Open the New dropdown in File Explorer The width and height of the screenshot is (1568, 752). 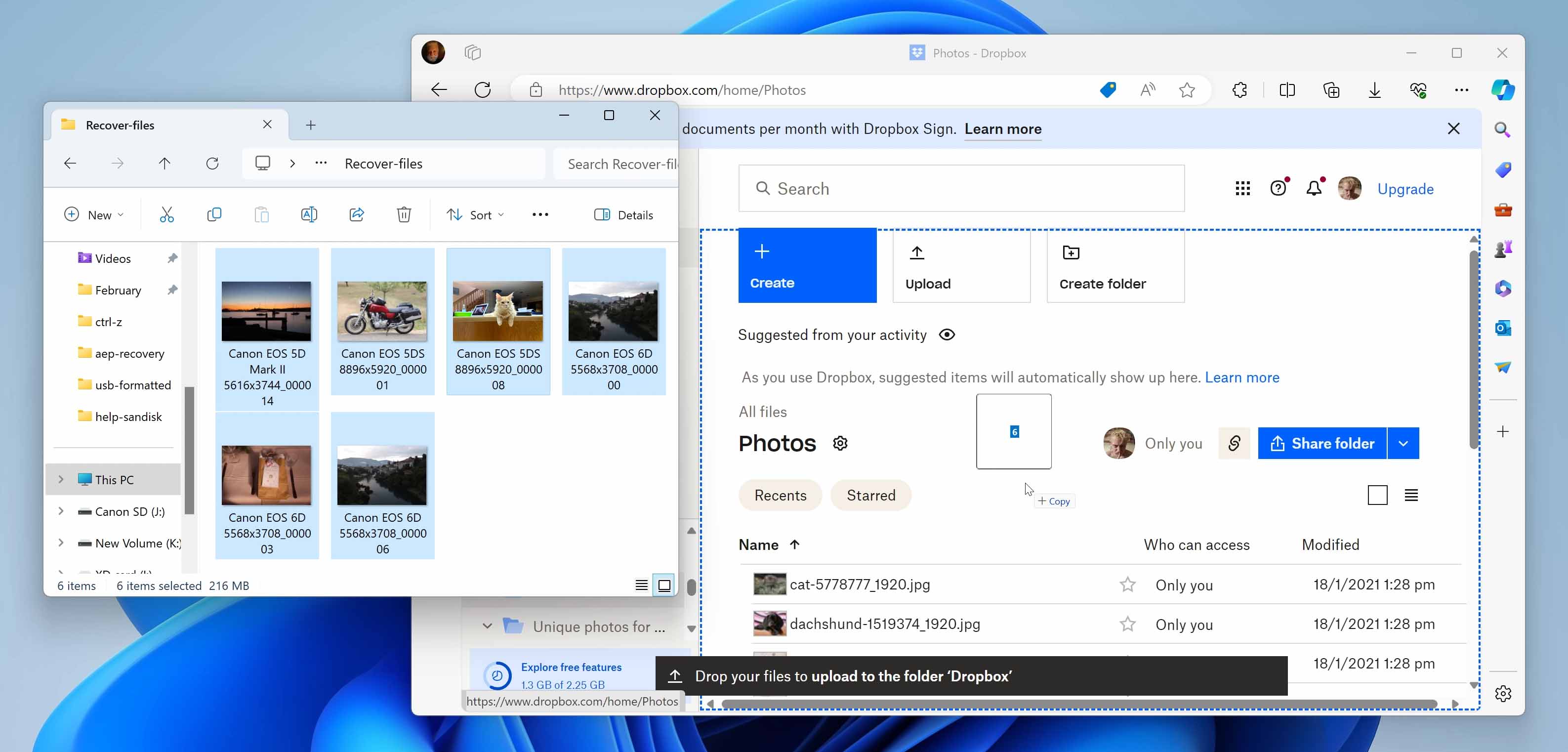[94, 215]
